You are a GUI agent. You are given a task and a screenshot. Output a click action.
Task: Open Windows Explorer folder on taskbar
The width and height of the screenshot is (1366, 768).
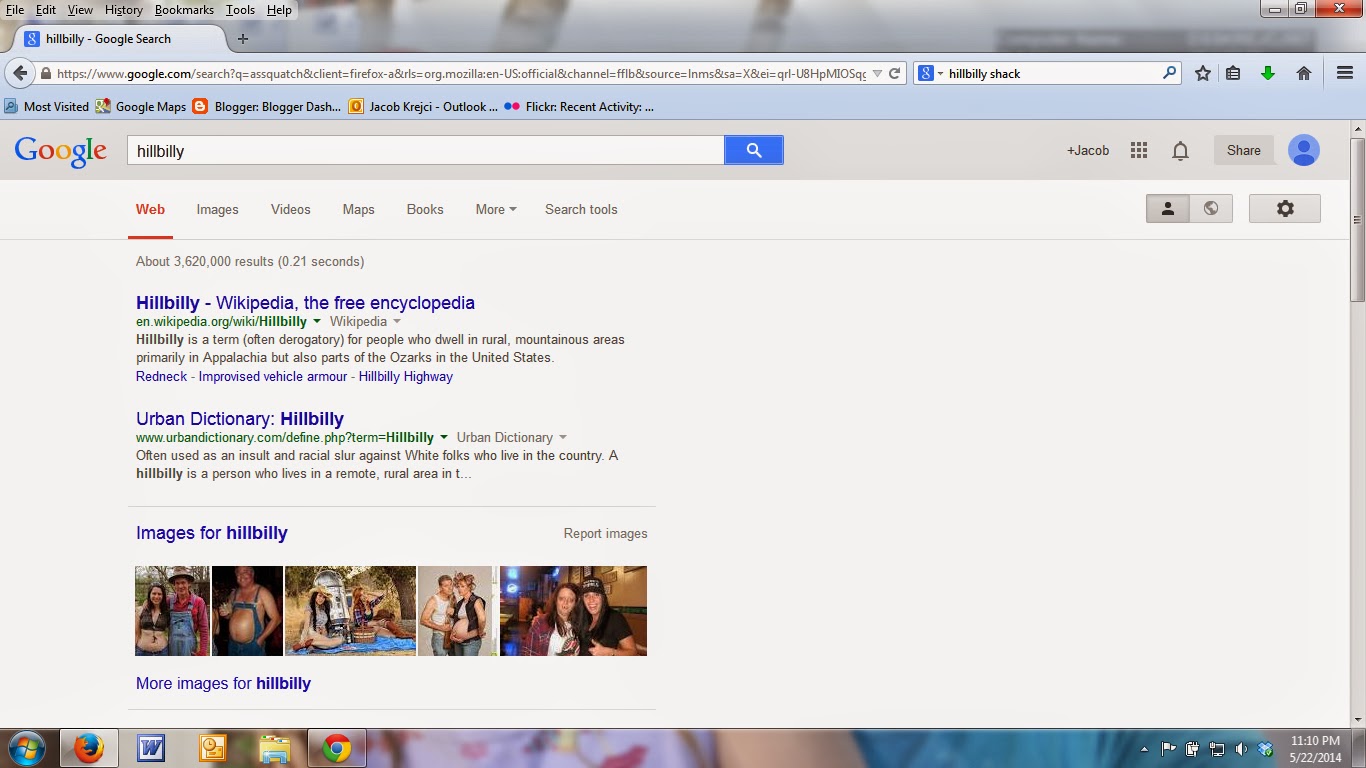[274, 748]
